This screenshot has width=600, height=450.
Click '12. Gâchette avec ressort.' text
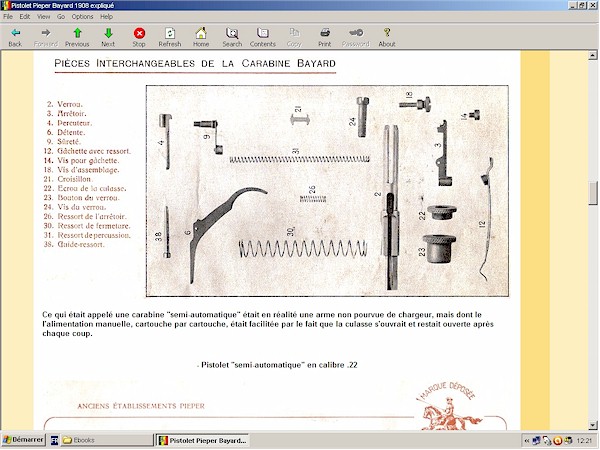click(87, 151)
